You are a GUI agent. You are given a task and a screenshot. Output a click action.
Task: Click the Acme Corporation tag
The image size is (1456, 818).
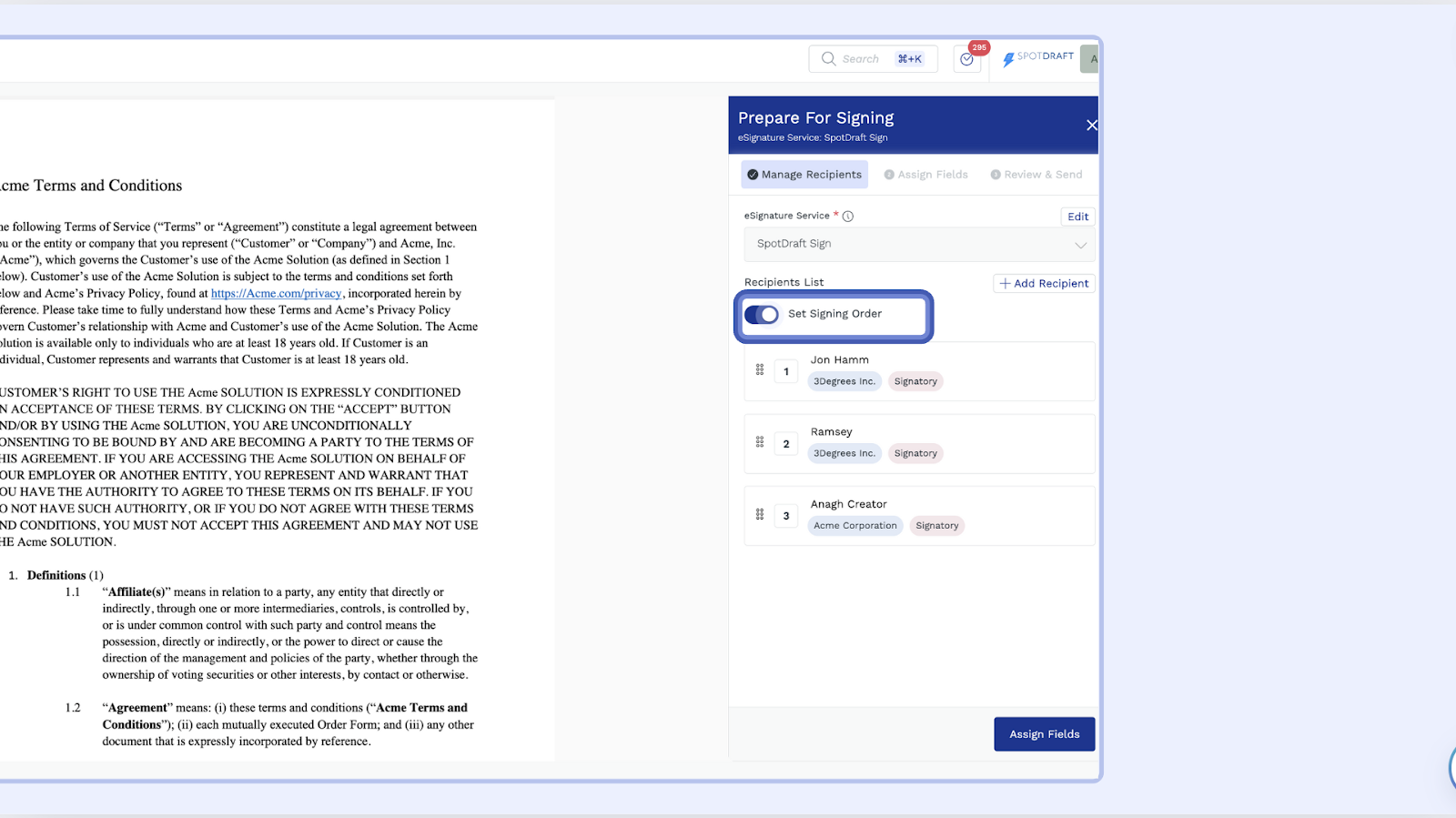(855, 526)
